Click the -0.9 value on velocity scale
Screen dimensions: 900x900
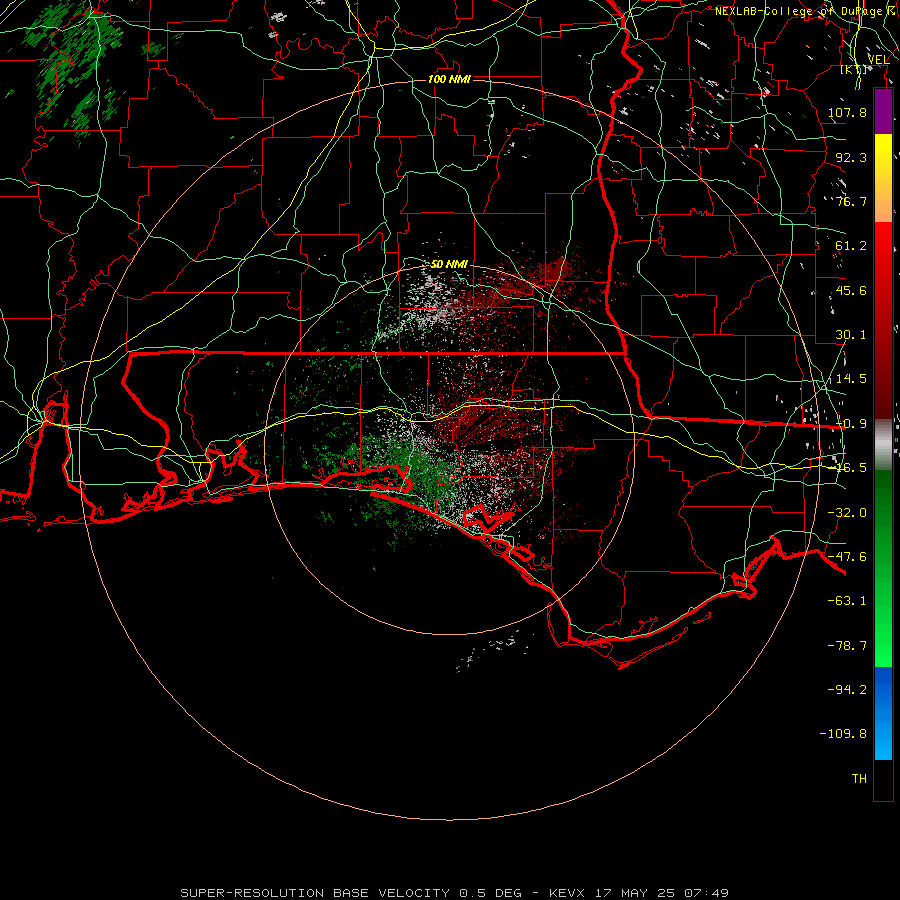(x=851, y=424)
